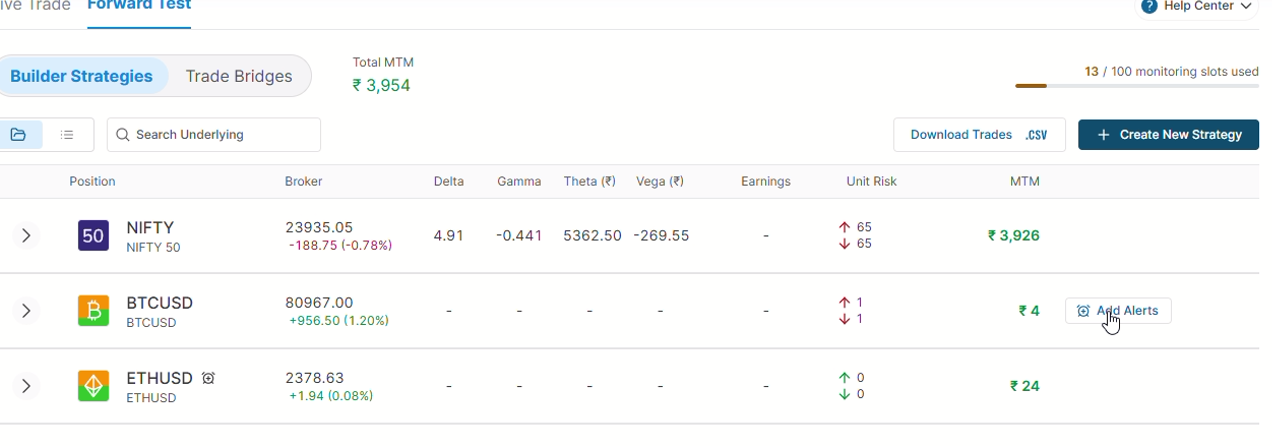Open the Forward Test tab
The image size is (1272, 446).
(x=139, y=6)
